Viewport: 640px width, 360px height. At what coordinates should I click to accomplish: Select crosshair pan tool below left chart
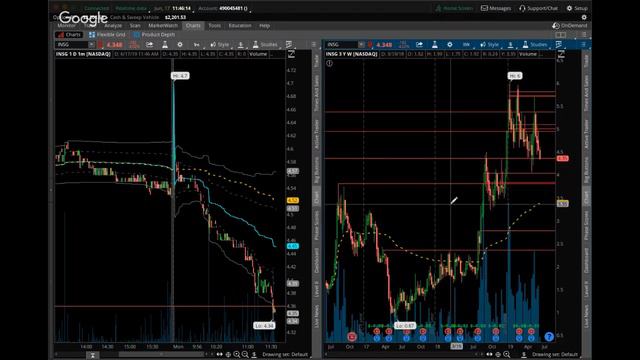pos(228,354)
